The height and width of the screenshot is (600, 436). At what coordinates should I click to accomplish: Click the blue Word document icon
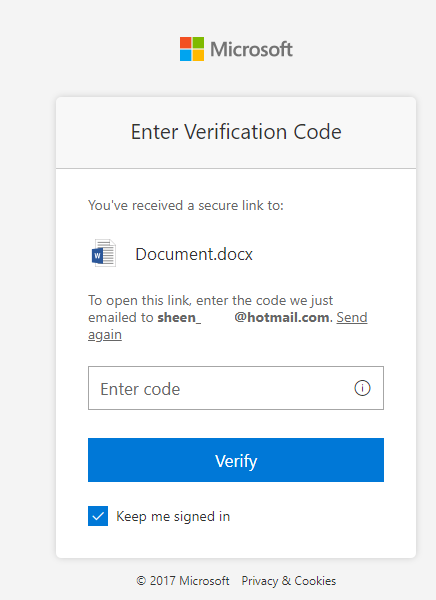pos(104,253)
